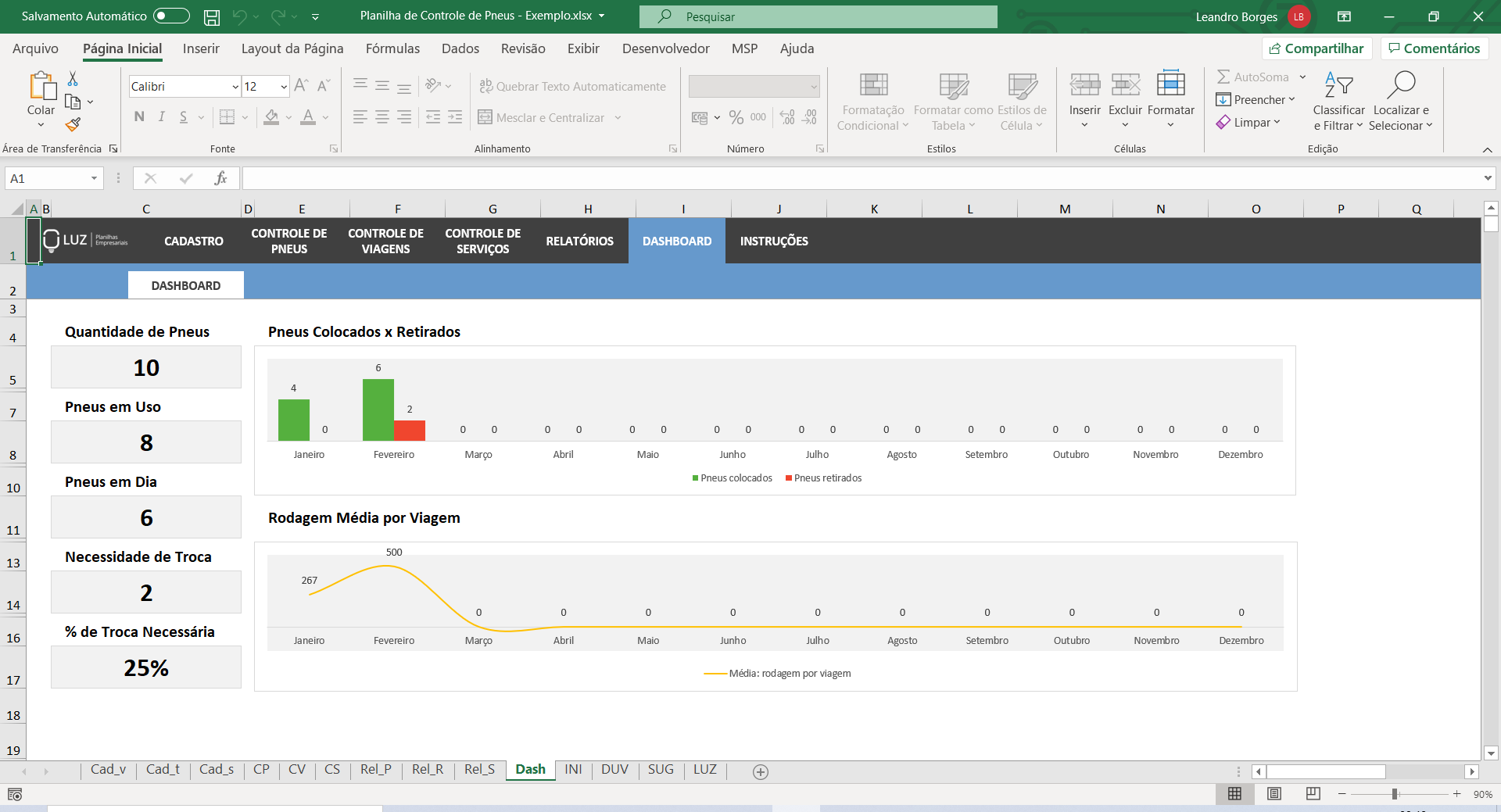1501x812 pixels.
Task: Open Localizar e Selecionar menu
Action: coord(1401,102)
